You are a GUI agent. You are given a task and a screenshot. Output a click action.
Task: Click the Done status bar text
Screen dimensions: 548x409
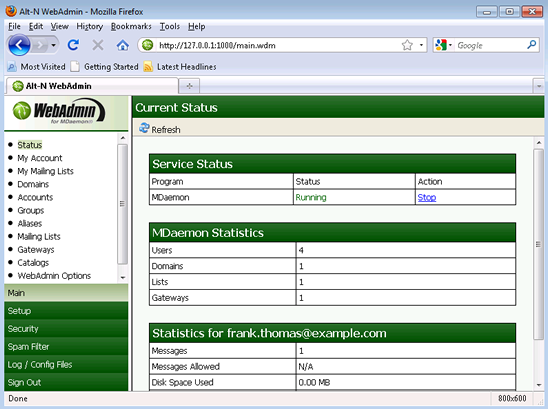18,399
